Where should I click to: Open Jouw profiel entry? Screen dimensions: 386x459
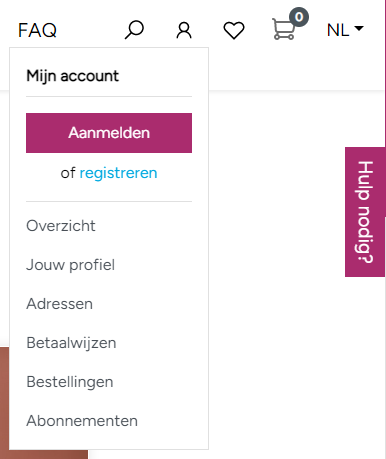pos(71,265)
